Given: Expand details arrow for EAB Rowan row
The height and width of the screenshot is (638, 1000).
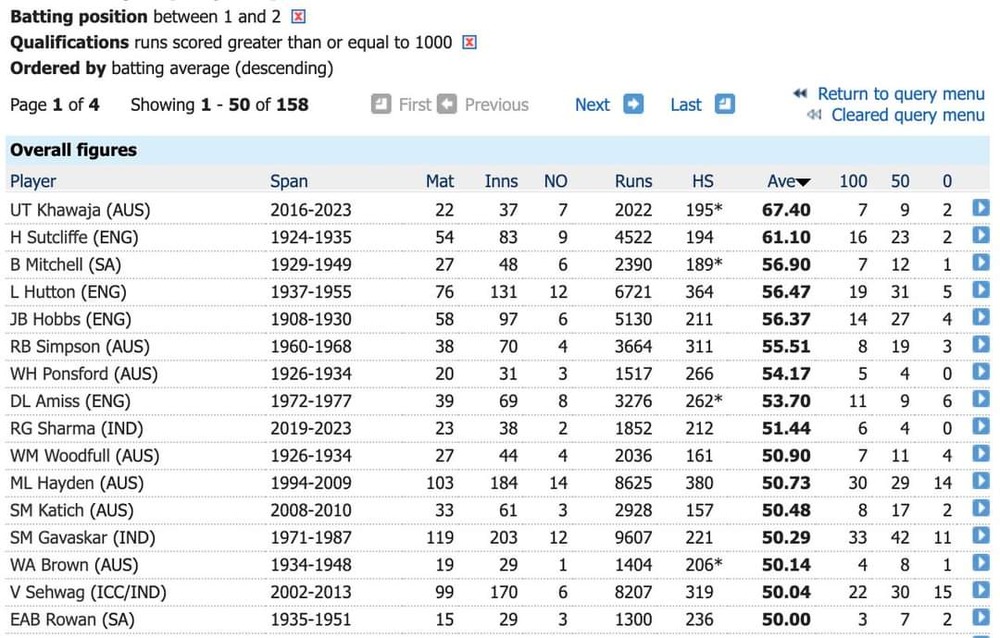Looking at the screenshot, I should [x=980, y=618].
